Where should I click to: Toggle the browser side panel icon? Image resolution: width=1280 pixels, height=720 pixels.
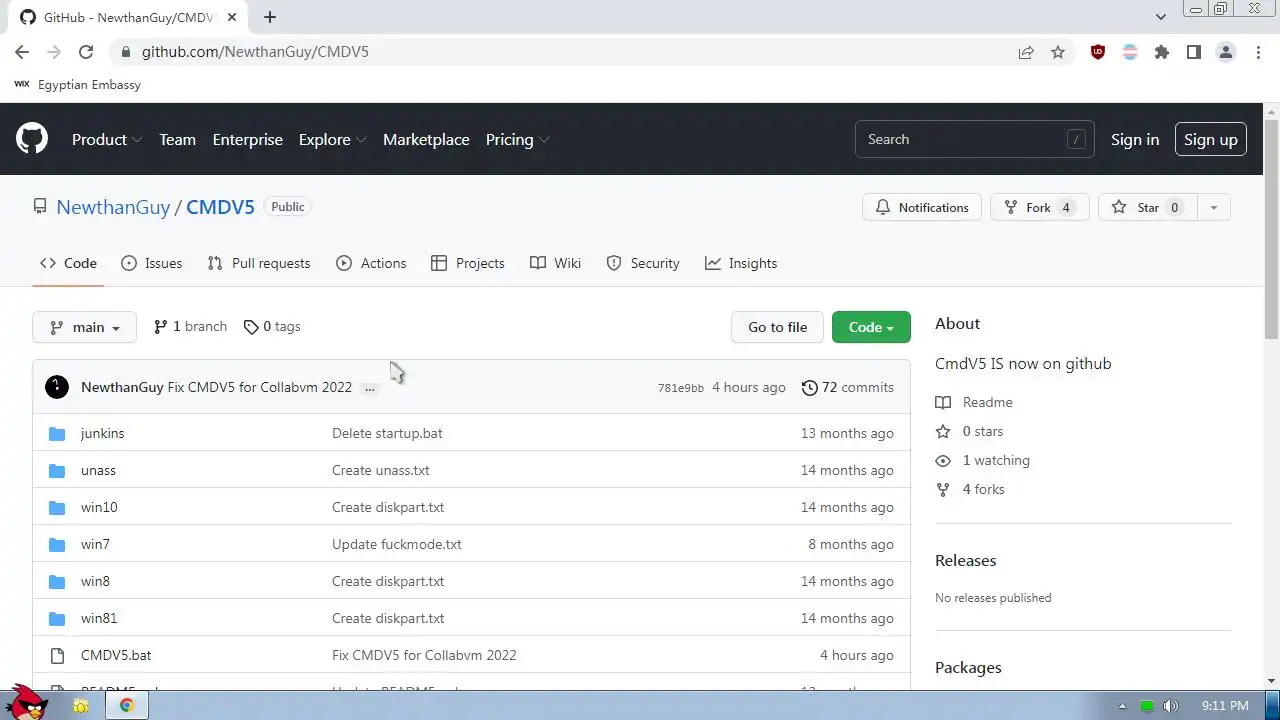[1194, 52]
